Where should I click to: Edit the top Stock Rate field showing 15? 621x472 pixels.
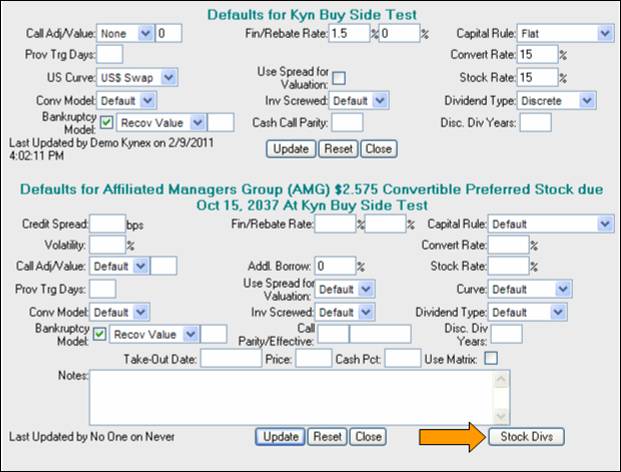tap(537, 77)
